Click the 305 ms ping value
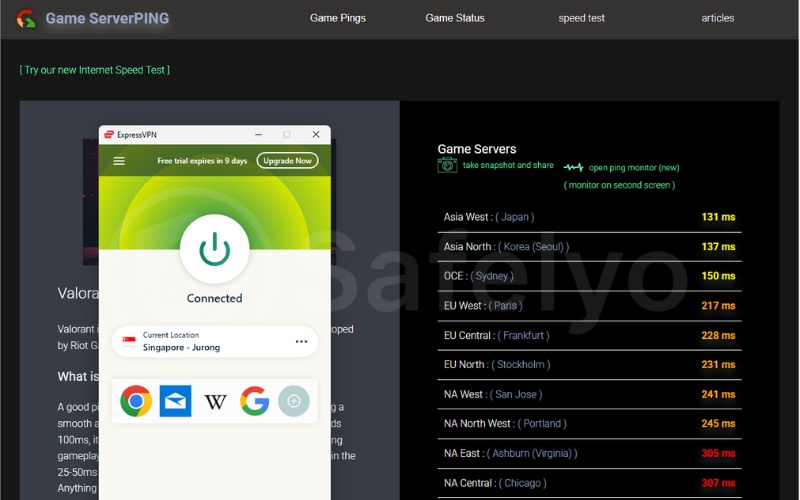Screen dimensions: 800x500 point(718,453)
